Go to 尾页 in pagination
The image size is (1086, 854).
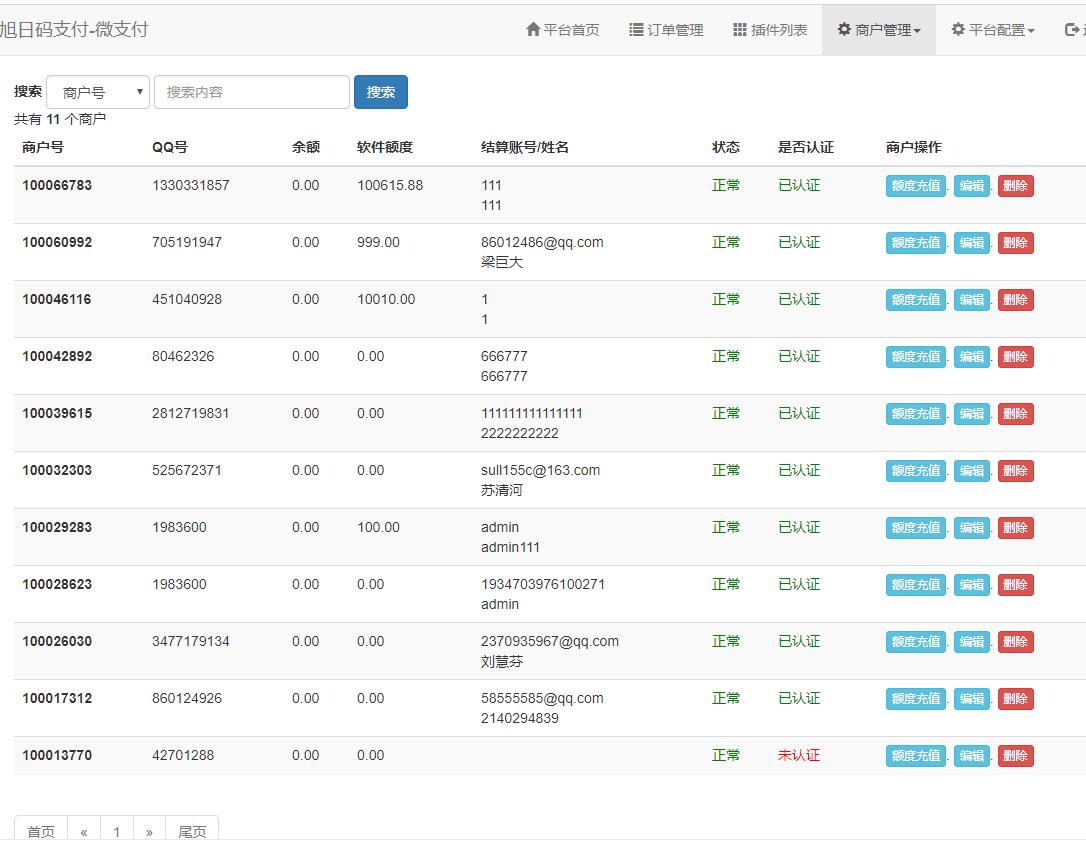(192, 832)
